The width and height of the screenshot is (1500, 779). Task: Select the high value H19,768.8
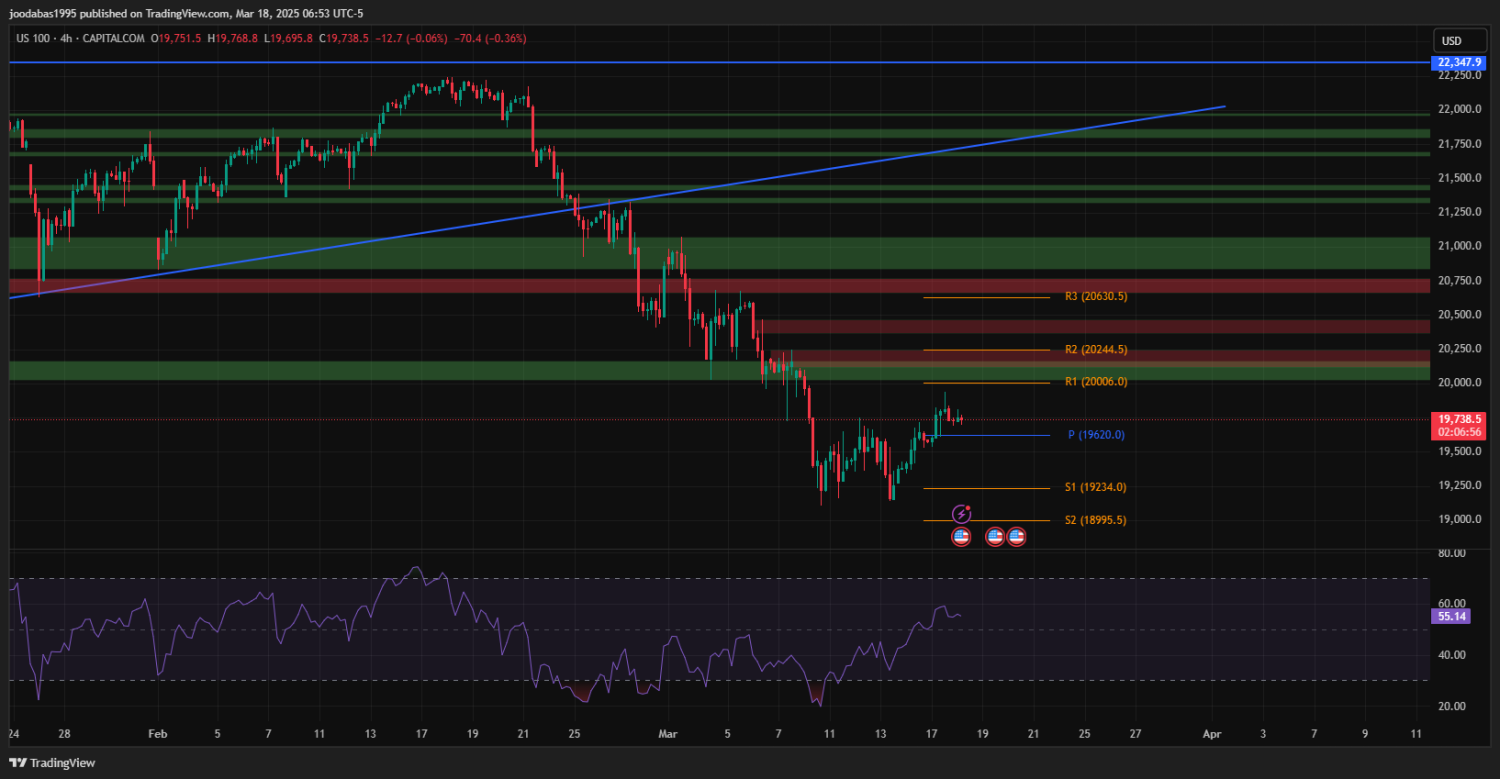coord(232,38)
